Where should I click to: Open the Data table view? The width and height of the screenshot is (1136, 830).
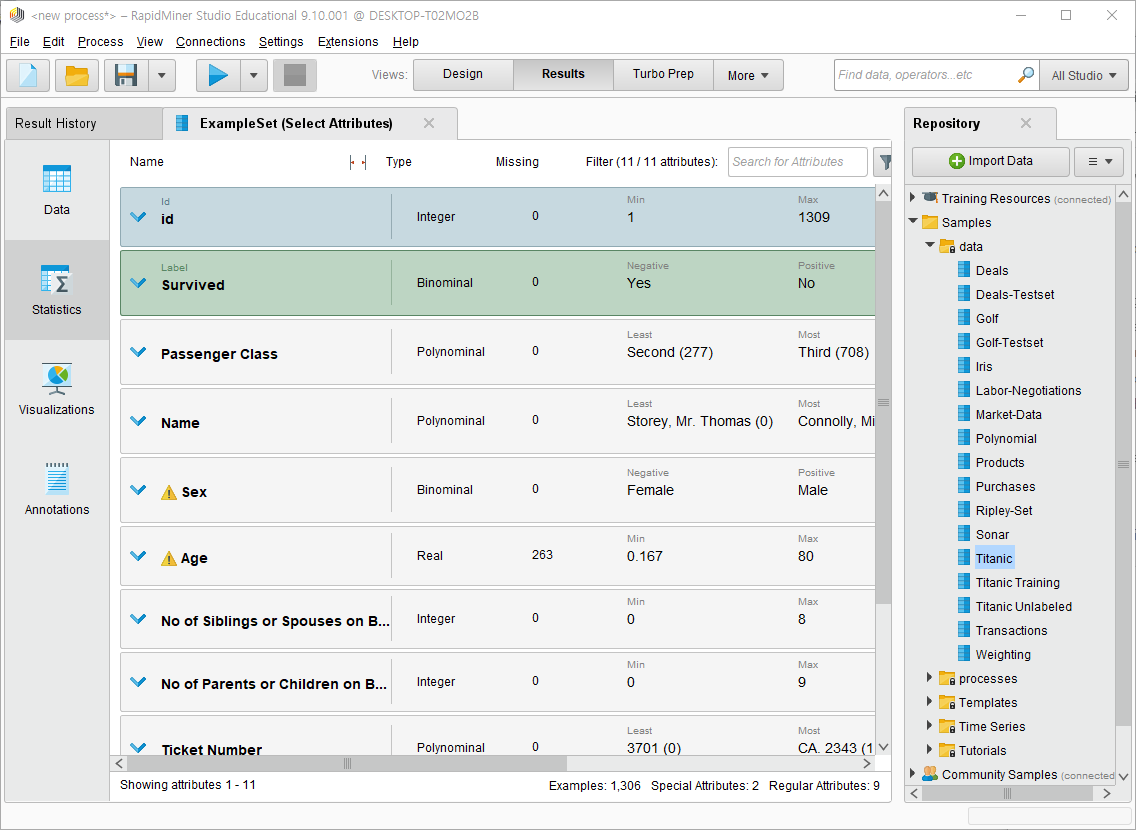click(x=57, y=190)
